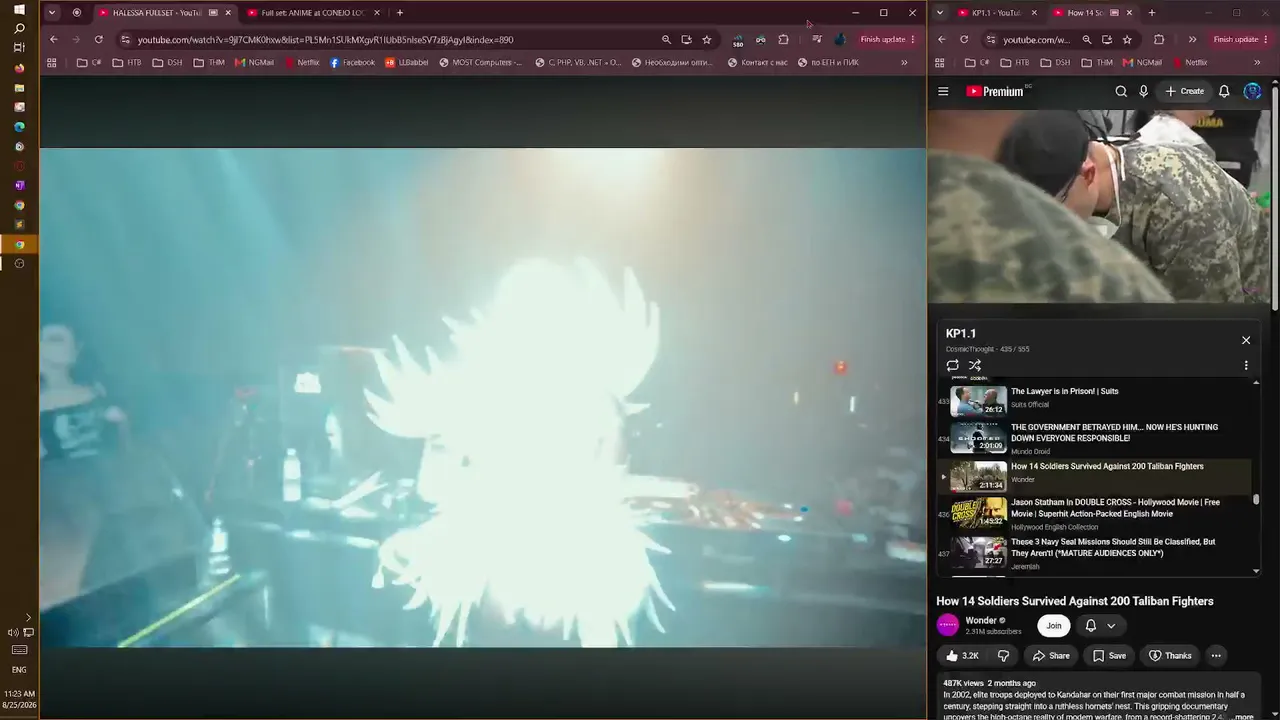
Task: Go back in left browser window
Action: point(54,40)
